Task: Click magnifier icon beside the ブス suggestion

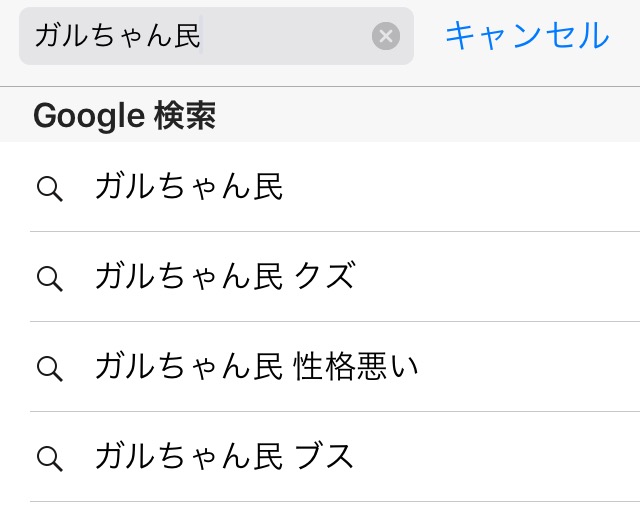Action: pyautogui.click(x=50, y=459)
